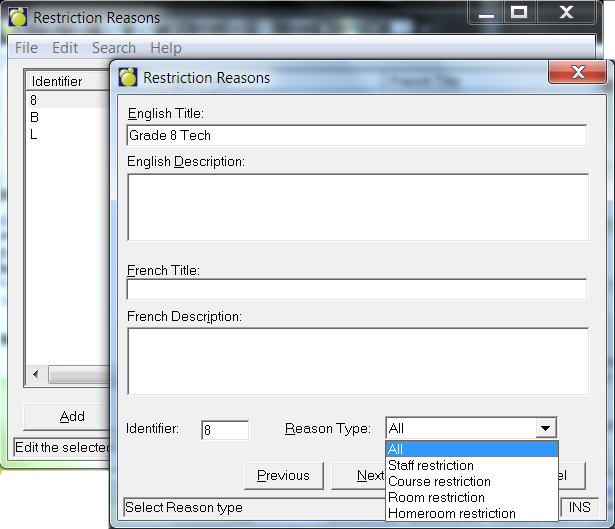Close the front Restriction Reasons dialog
Viewport: 615px width, 529px height.
tap(577, 75)
